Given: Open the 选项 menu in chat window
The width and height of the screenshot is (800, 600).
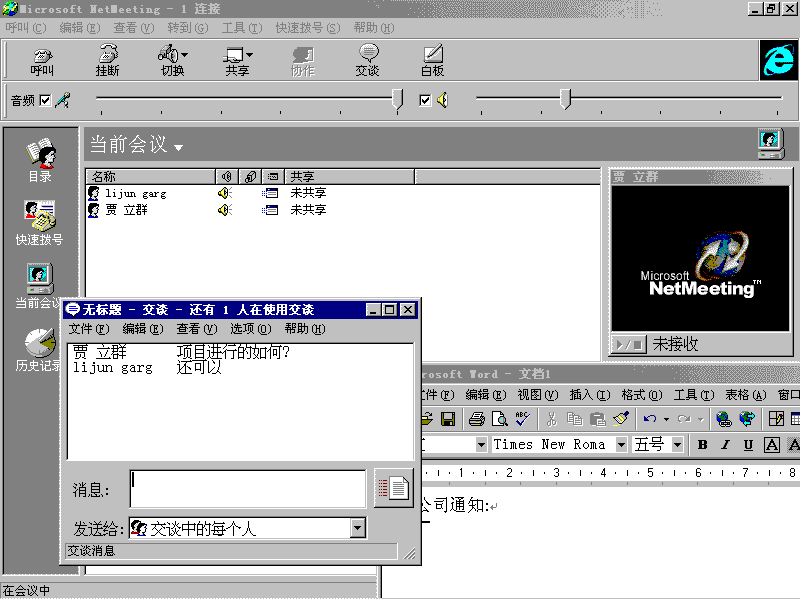Looking at the screenshot, I should pos(250,329).
